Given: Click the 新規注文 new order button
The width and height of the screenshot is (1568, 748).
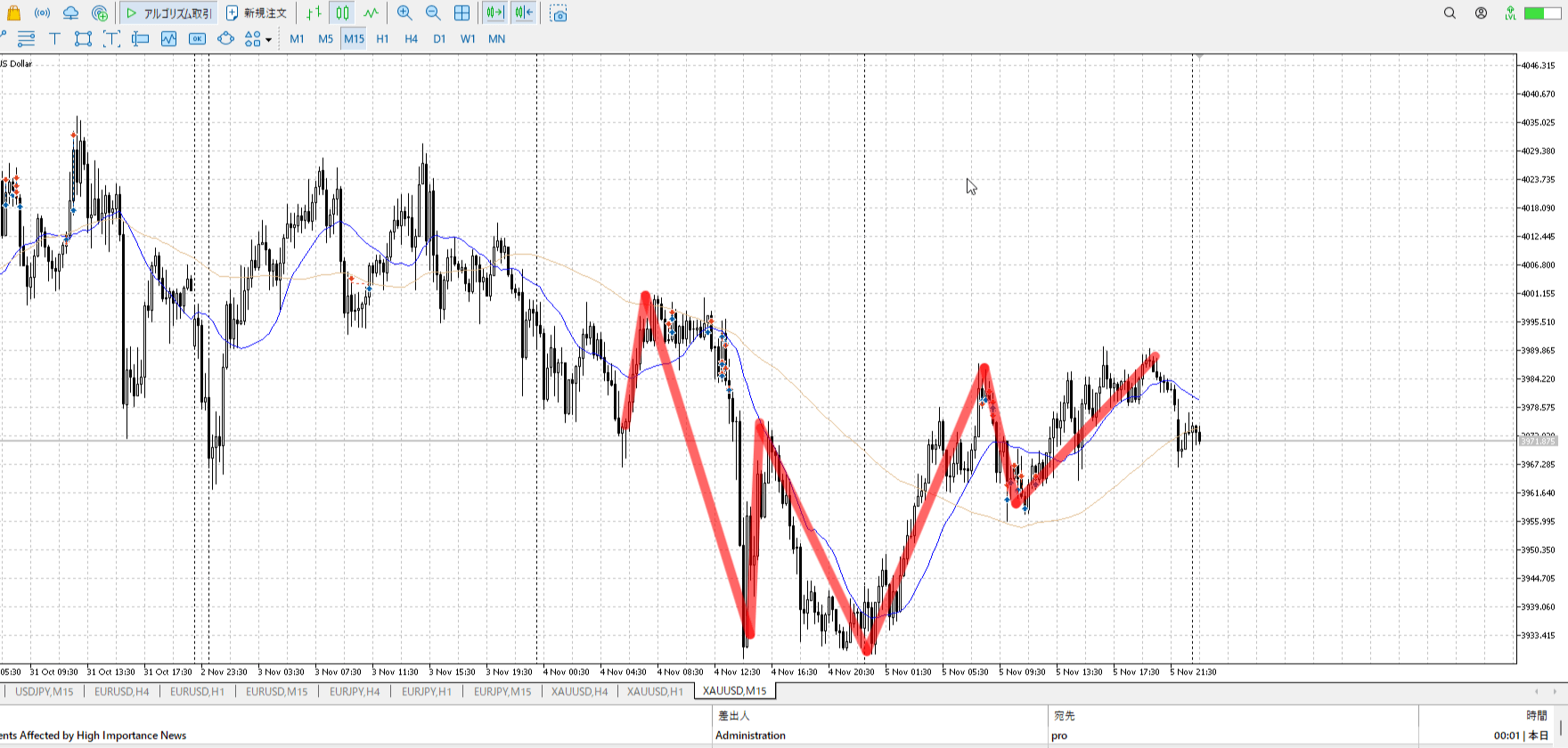Looking at the screenshot, I should [257, 13].
